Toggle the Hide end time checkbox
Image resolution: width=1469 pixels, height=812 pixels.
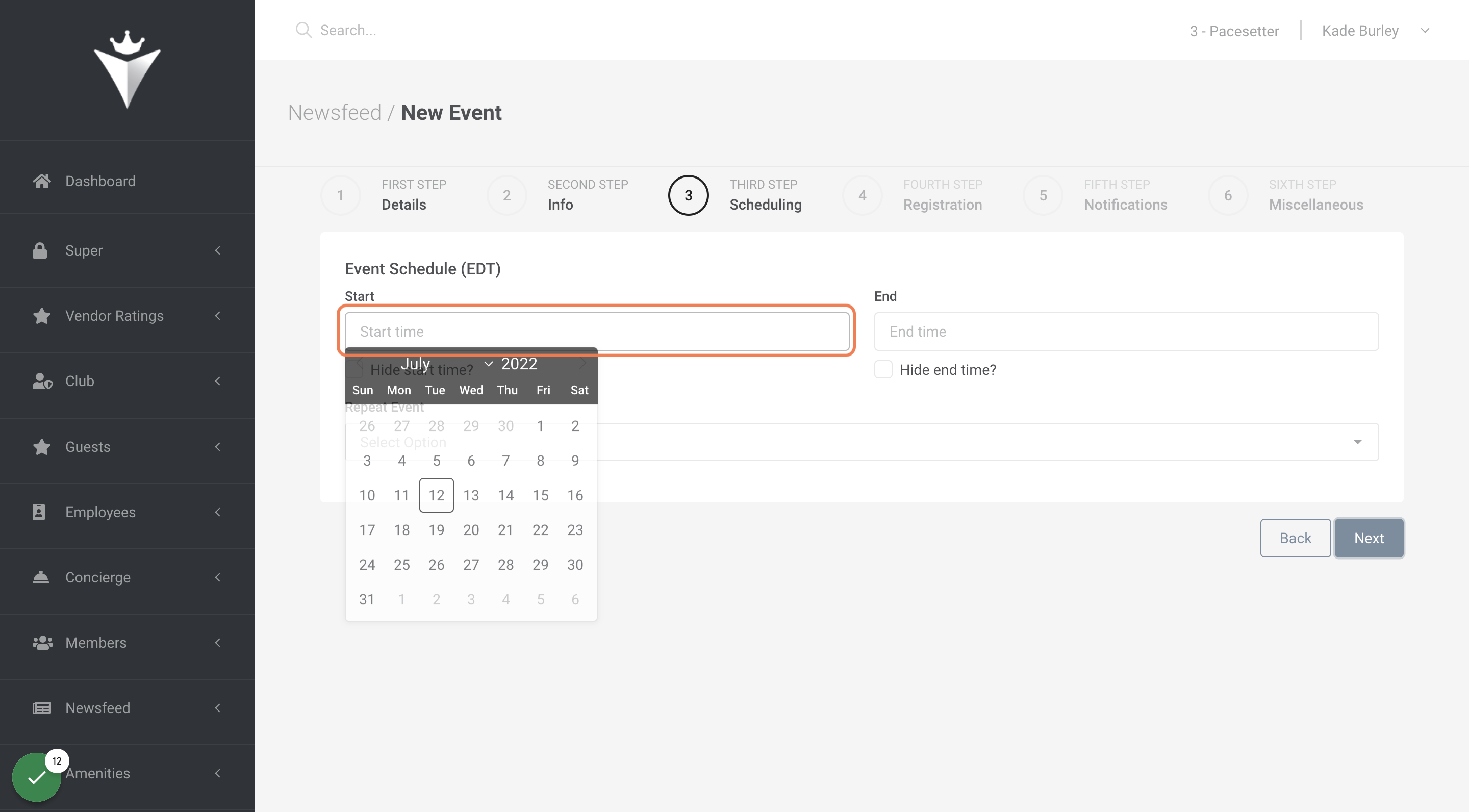(883, 369)
